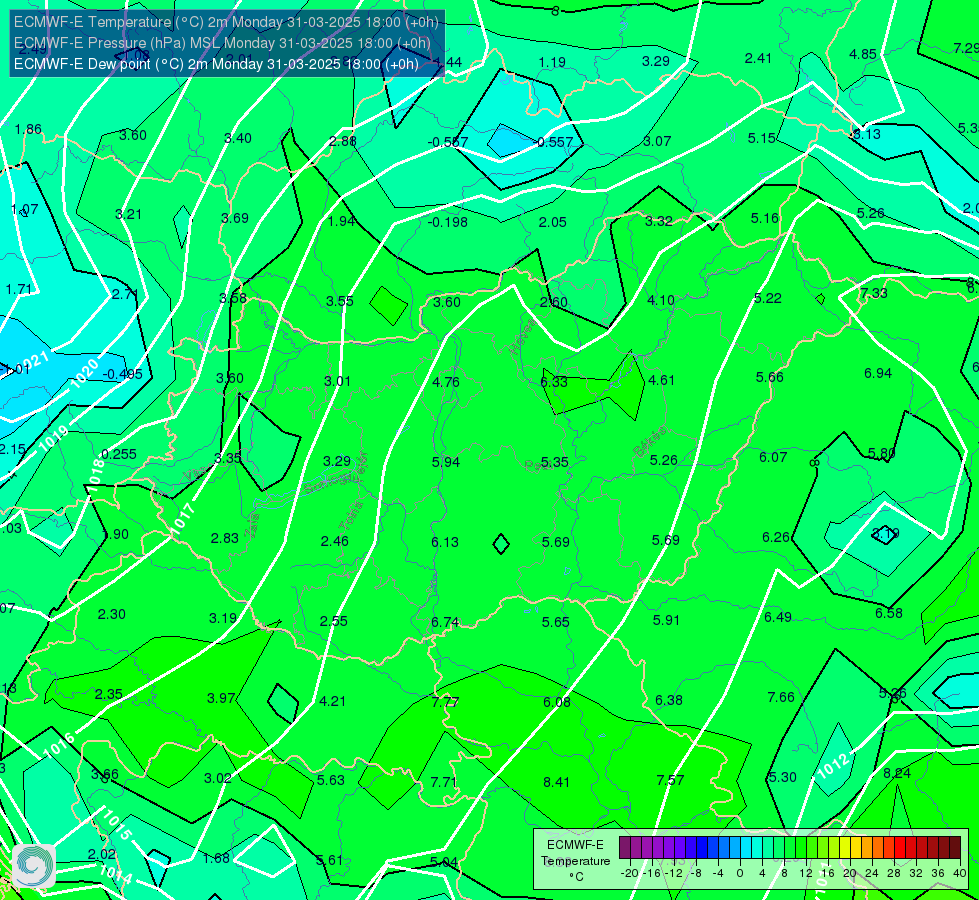Click the 6.13 dew point value
This screenshot has height=900, width=979.
[445, 541]
